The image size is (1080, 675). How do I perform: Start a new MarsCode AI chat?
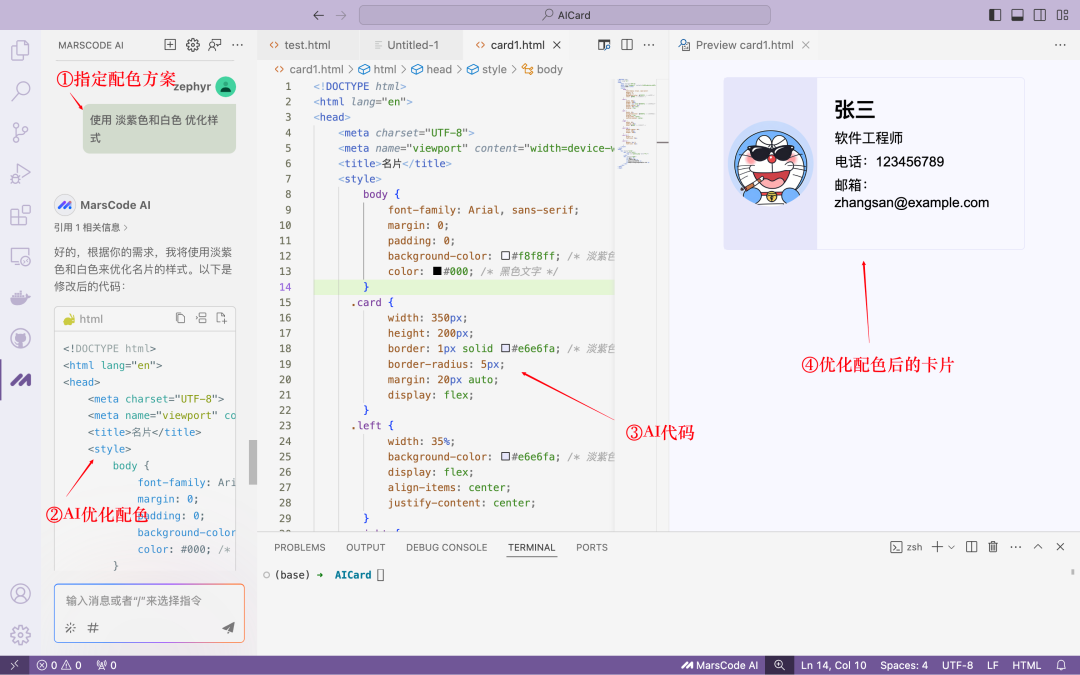pos(170,45)
